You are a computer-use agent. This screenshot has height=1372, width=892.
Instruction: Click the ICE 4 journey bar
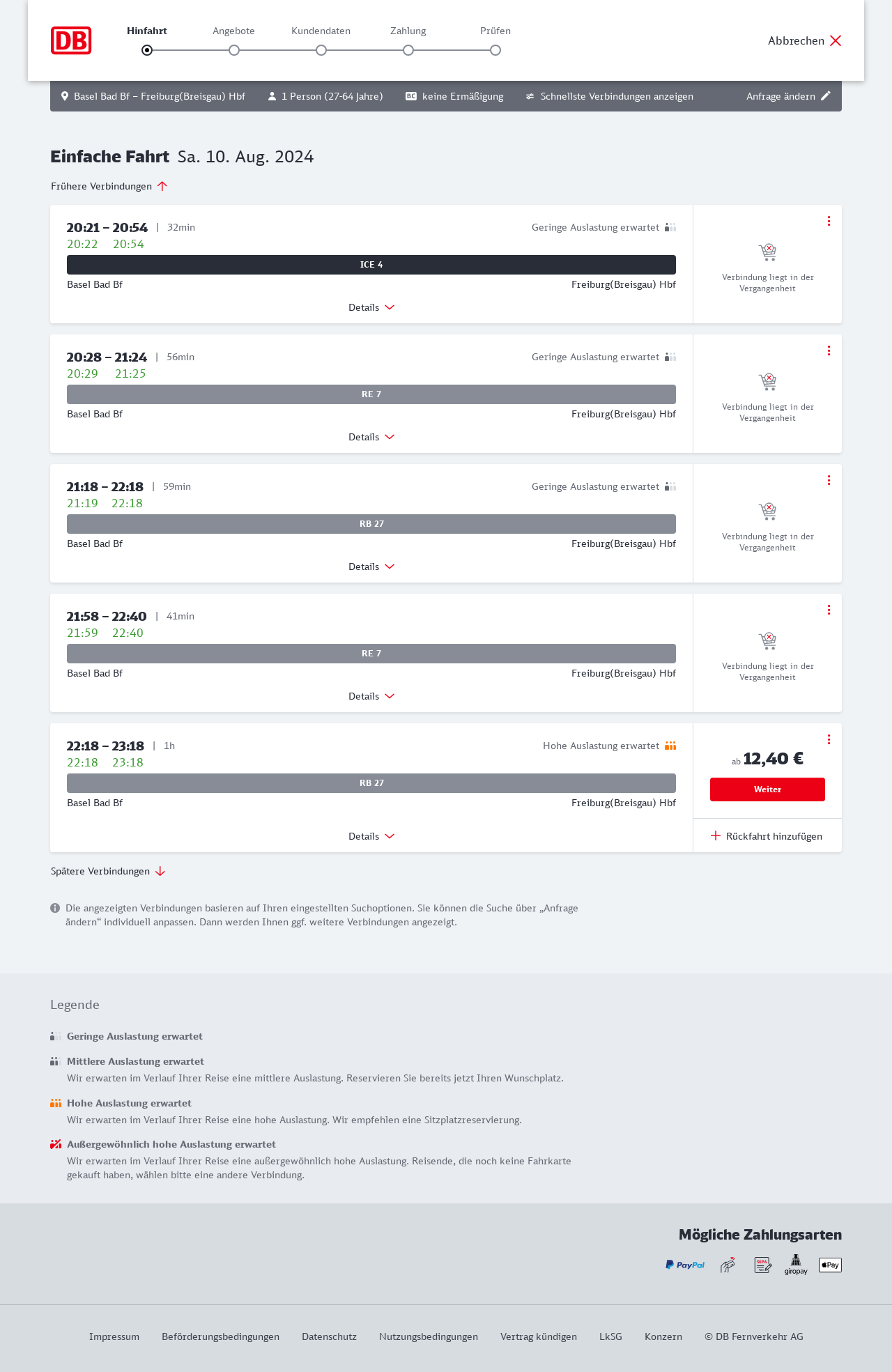pos(371,265)
